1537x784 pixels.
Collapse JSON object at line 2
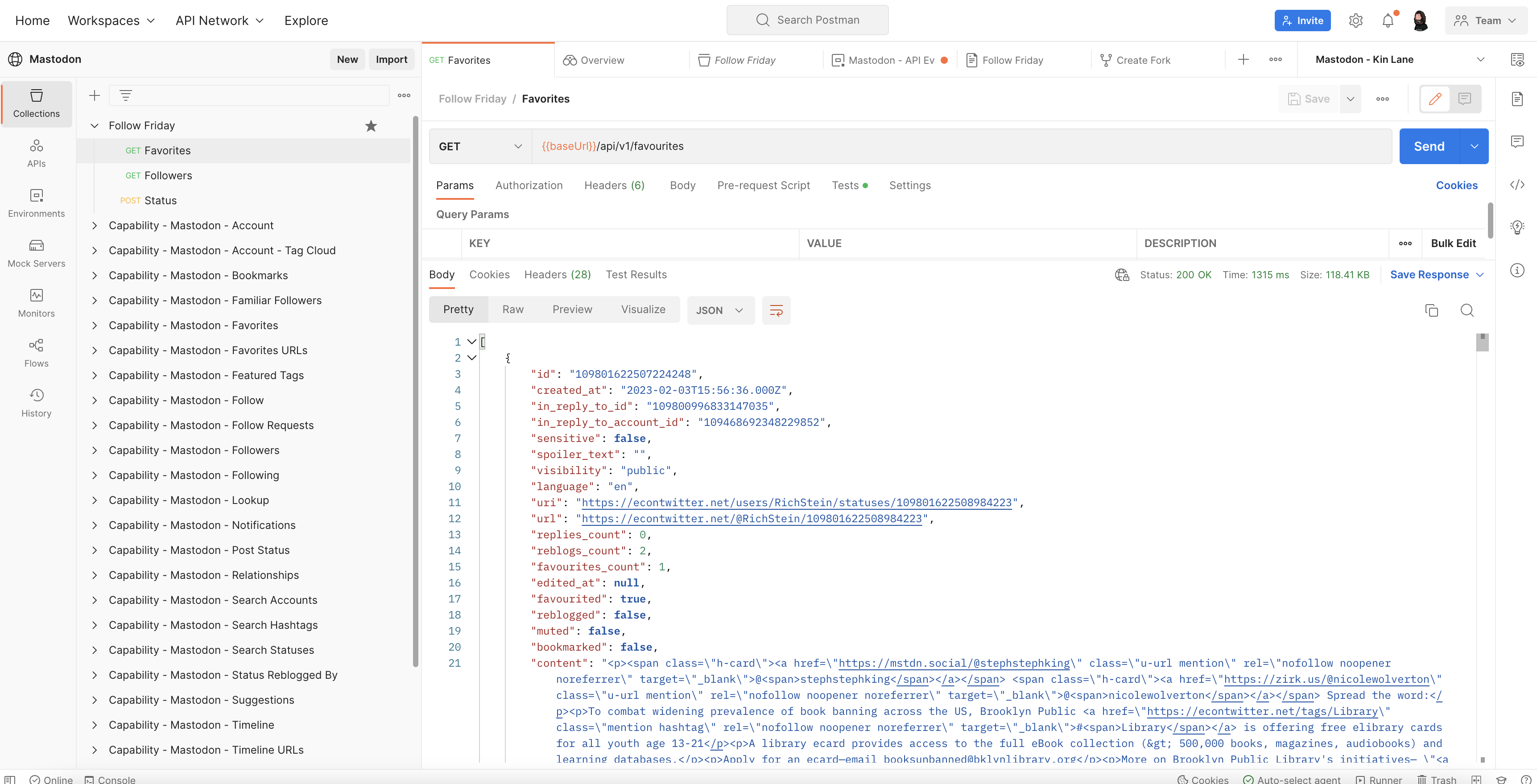[x=471, y=358]
